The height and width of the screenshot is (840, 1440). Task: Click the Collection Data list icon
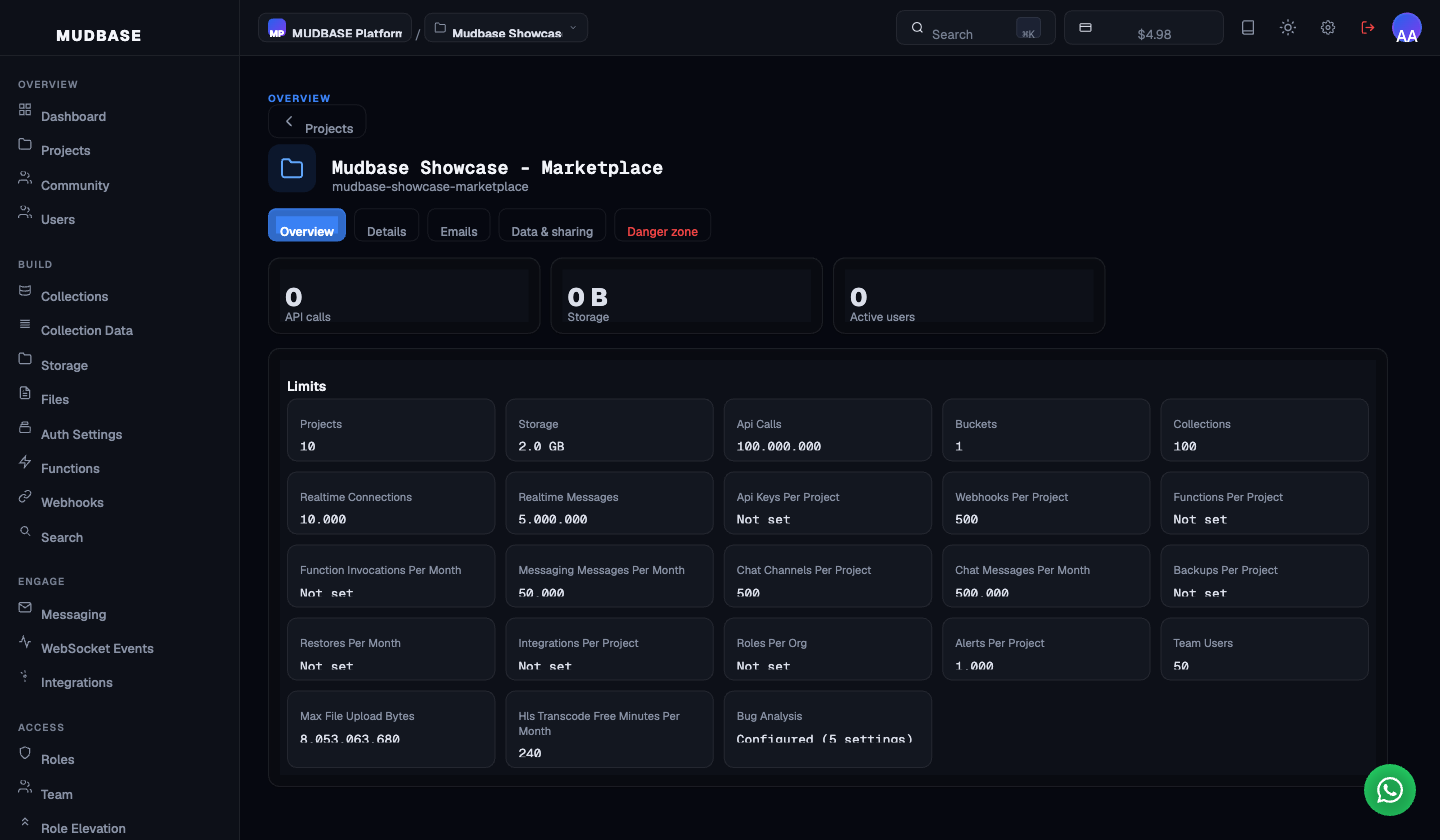click(x=25, y=323)
